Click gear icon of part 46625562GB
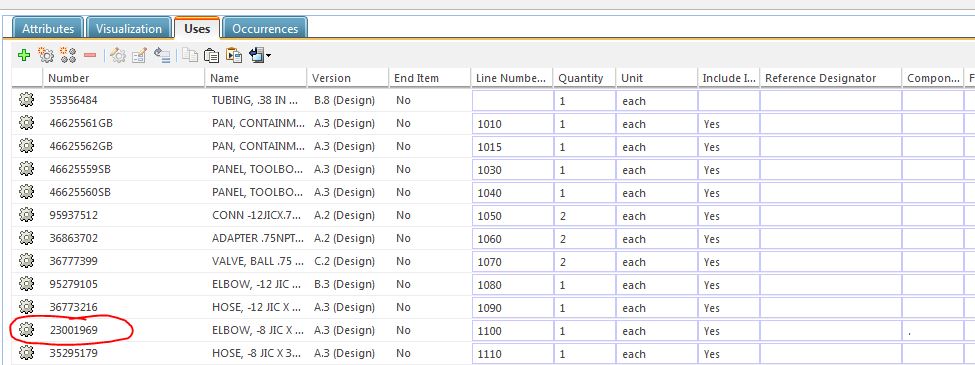Image resolution: width=975 pixels, height=365 pixels. pyautogui.click(x=26, y=146)
